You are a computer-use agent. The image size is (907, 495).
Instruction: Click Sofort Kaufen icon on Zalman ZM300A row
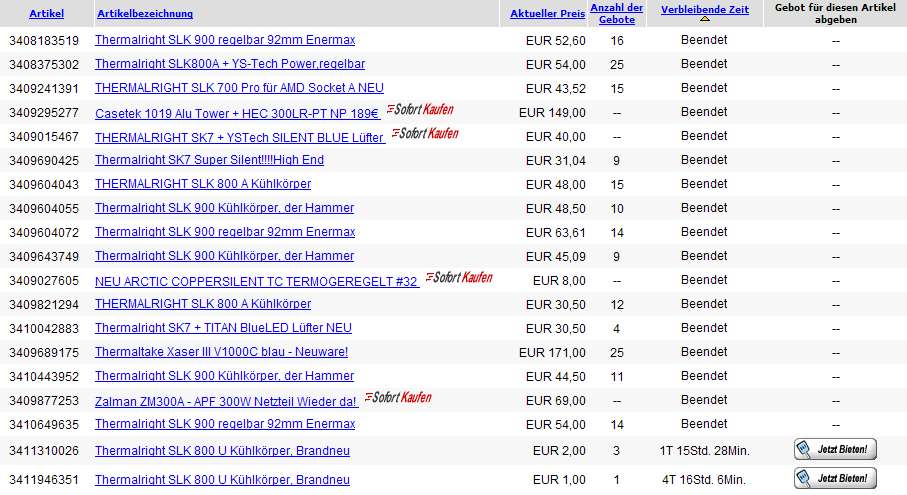[399, 397]
